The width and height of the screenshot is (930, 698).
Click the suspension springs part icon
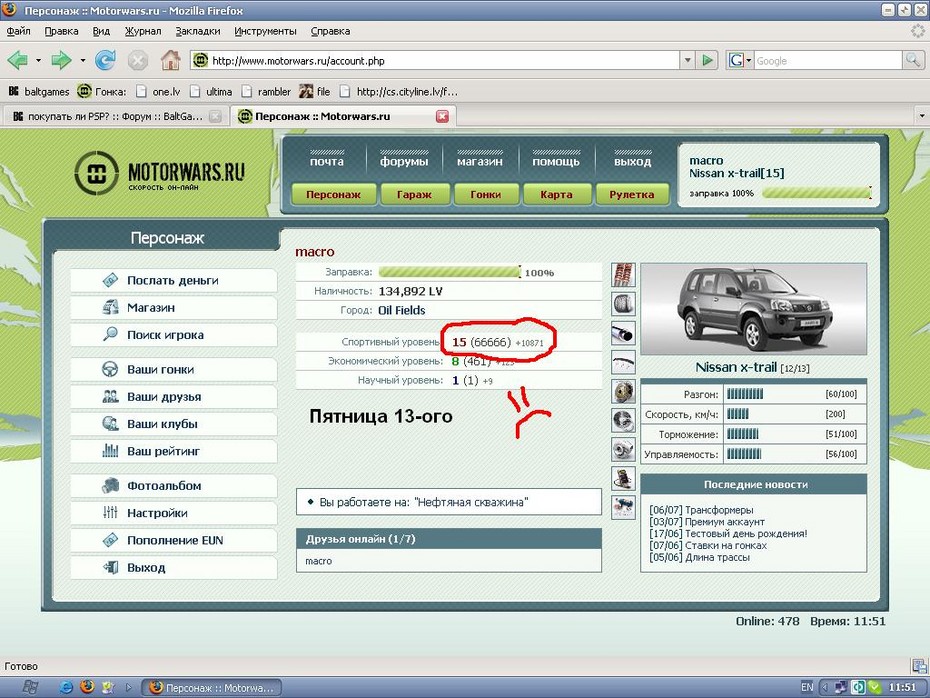[x=623, y=275]
